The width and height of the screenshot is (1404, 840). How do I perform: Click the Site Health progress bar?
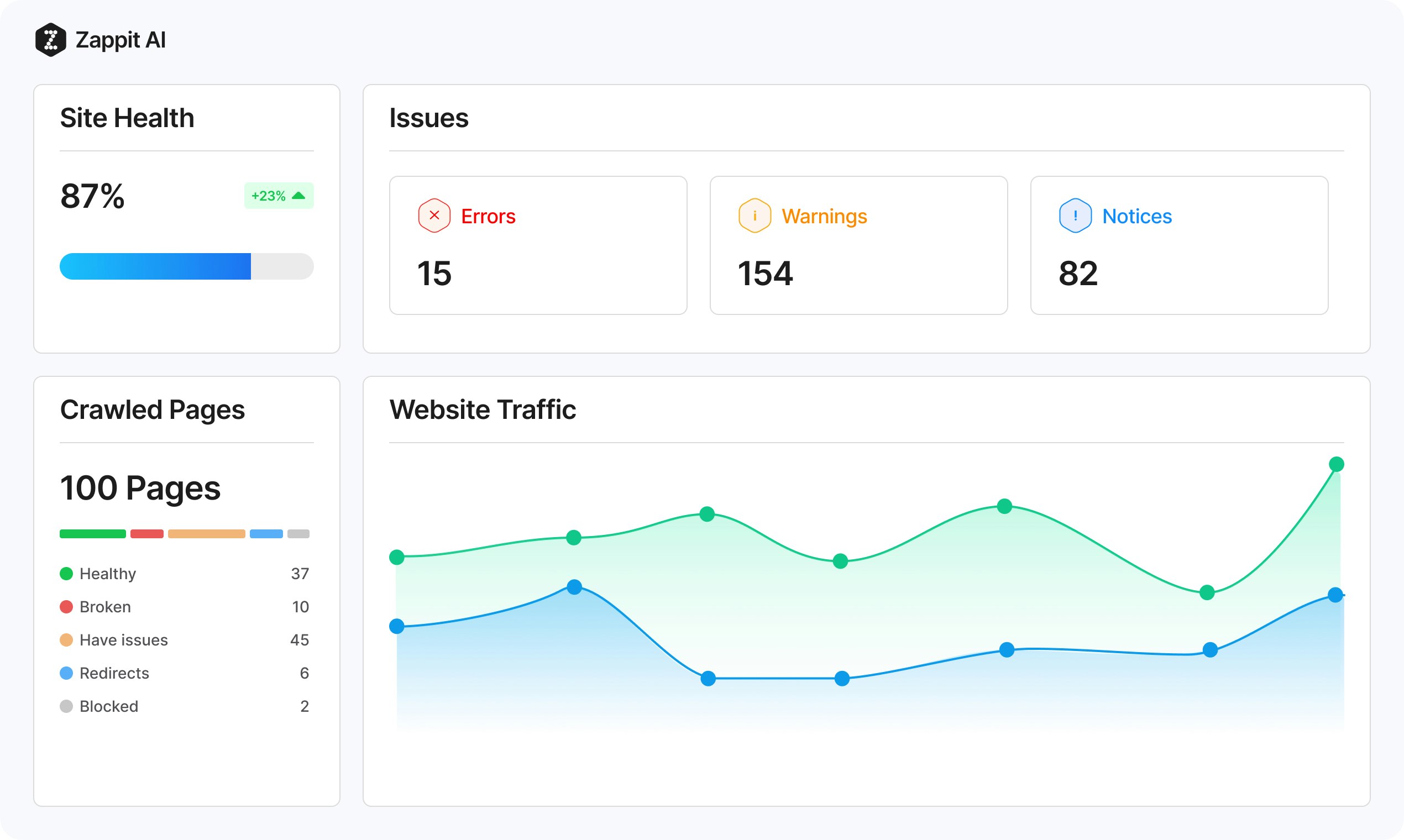[186, 266]
